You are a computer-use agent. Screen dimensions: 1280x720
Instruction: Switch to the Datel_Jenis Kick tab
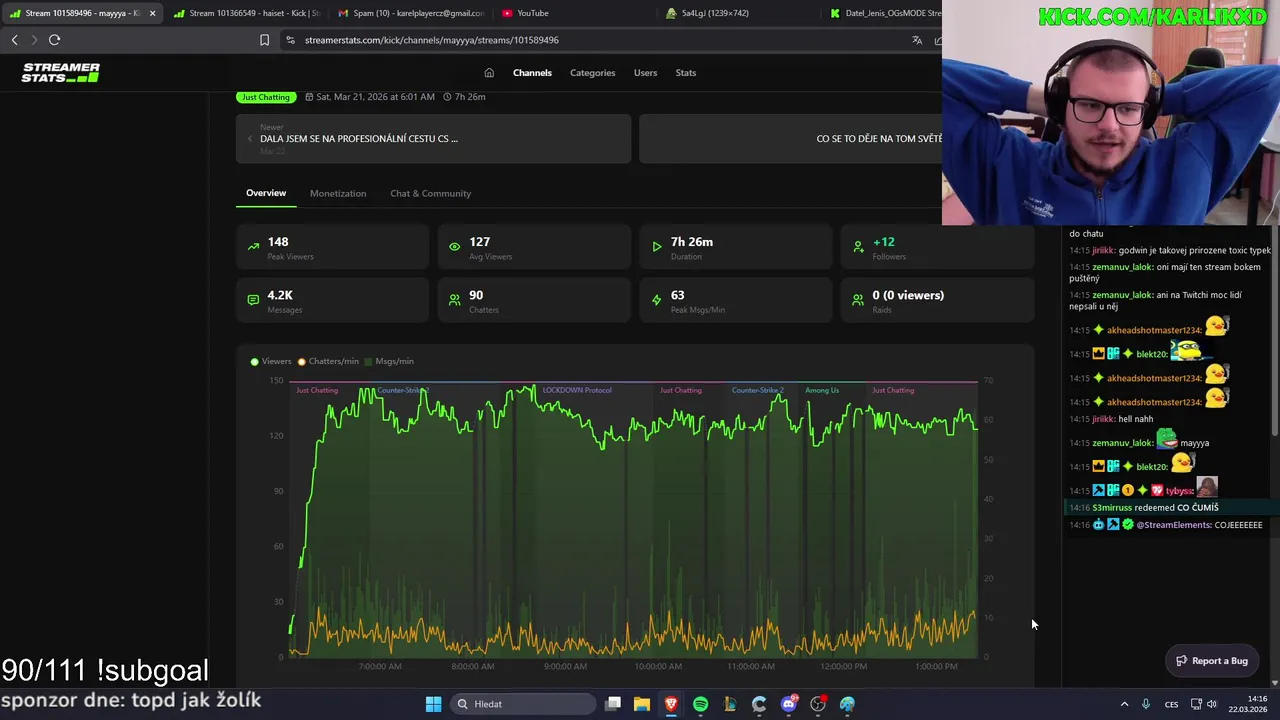pos(885,13)
